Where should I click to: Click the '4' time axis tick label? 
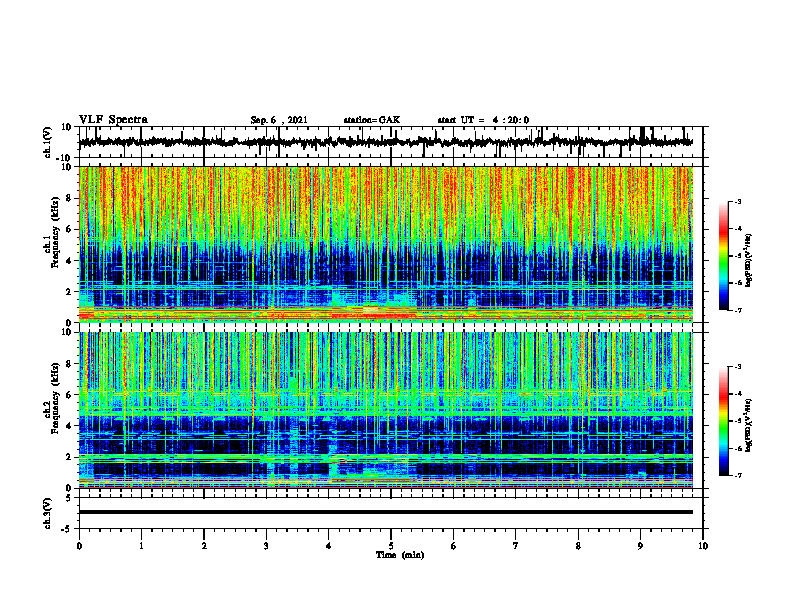329,546
